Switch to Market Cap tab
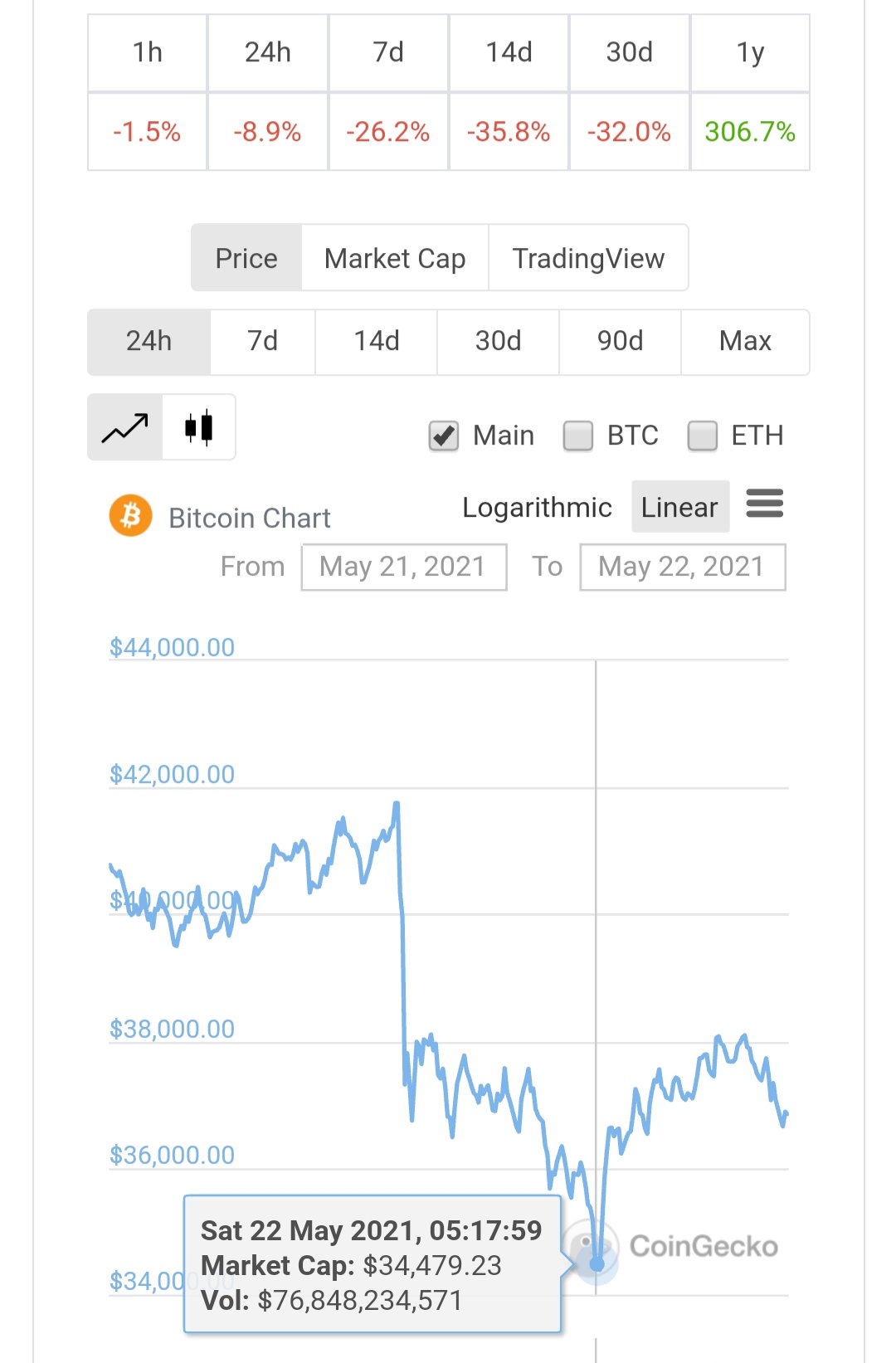The height and width of the screenshot is (1363, 896). (x=395, y=258)
